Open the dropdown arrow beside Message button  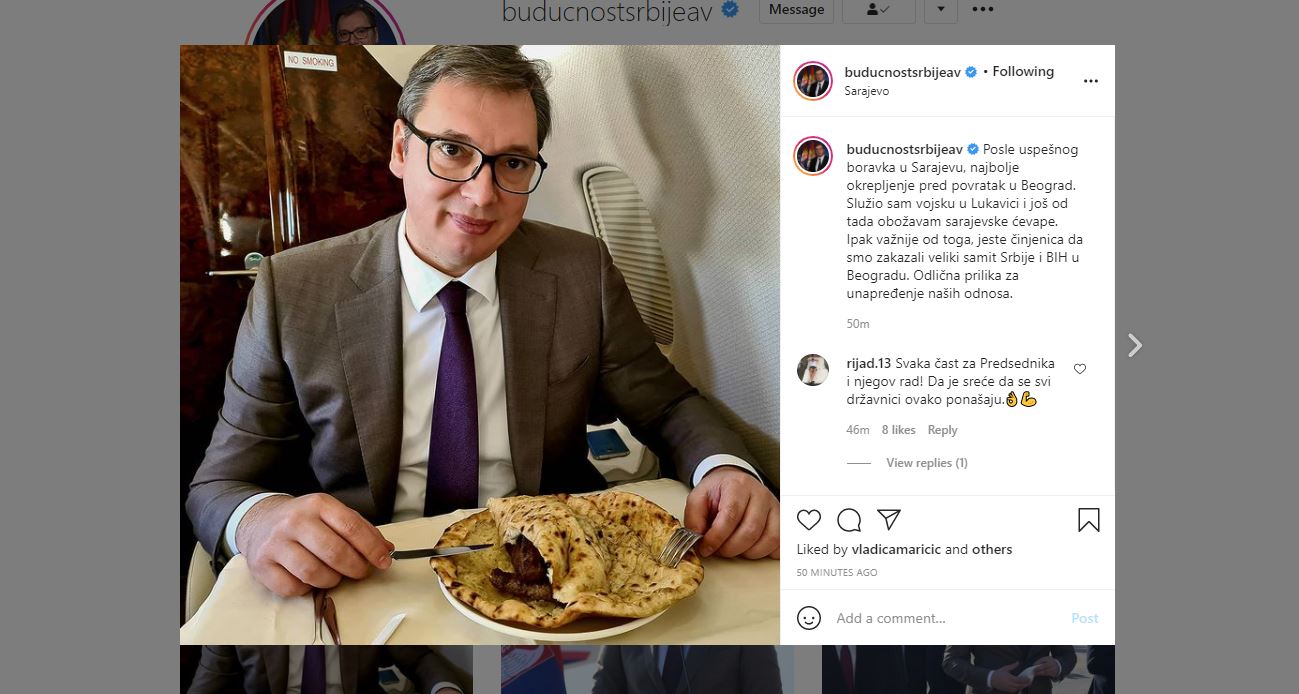(940, 9)
